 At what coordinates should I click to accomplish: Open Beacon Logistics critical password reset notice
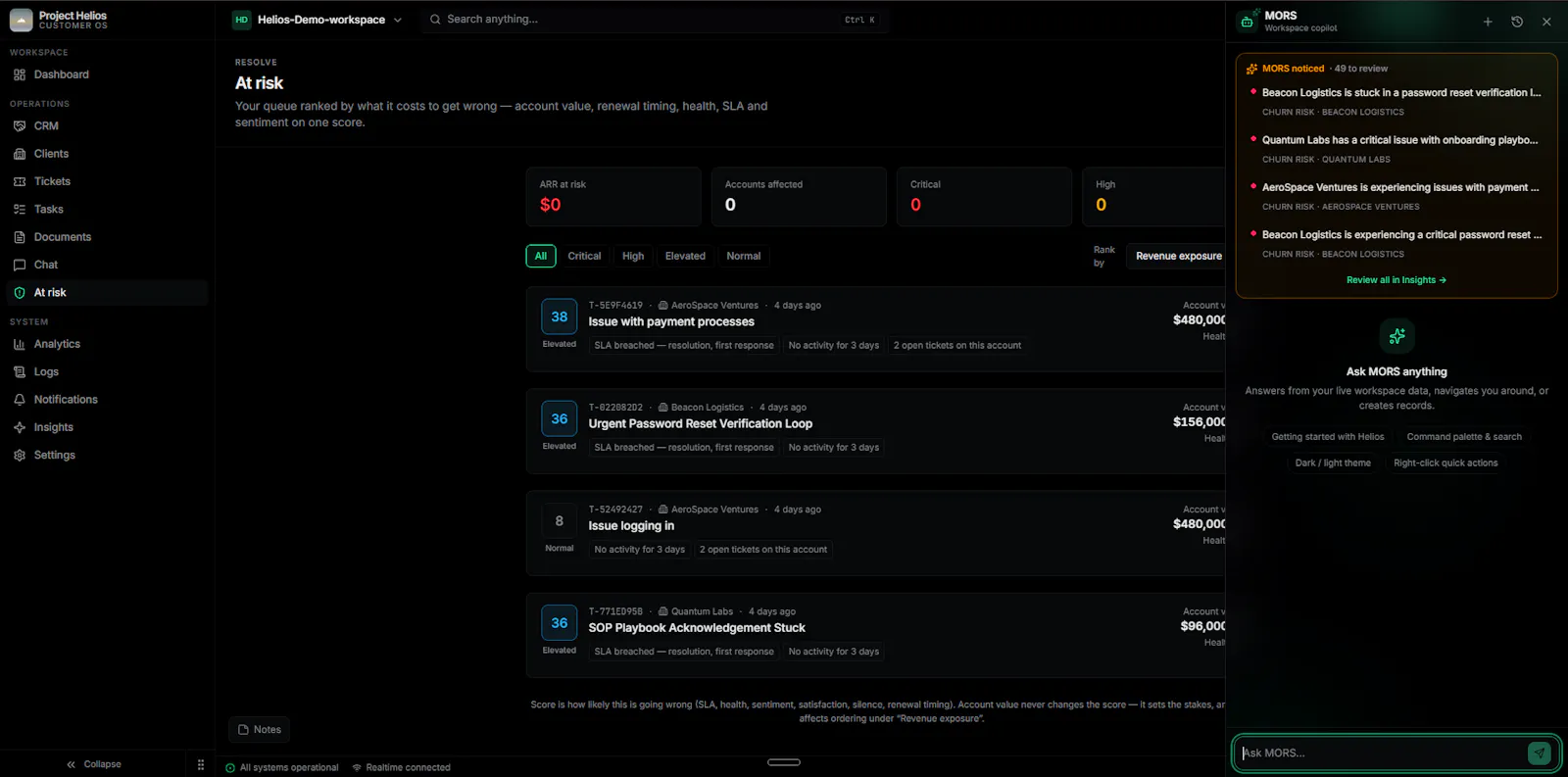click(1396, 243)
